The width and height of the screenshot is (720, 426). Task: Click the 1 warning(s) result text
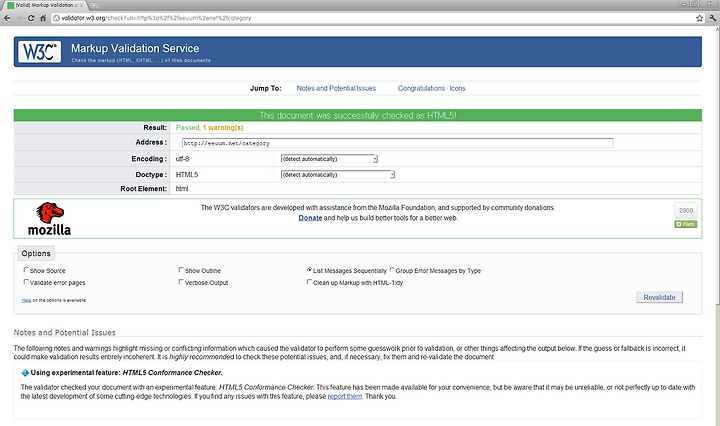pos(223,128)
